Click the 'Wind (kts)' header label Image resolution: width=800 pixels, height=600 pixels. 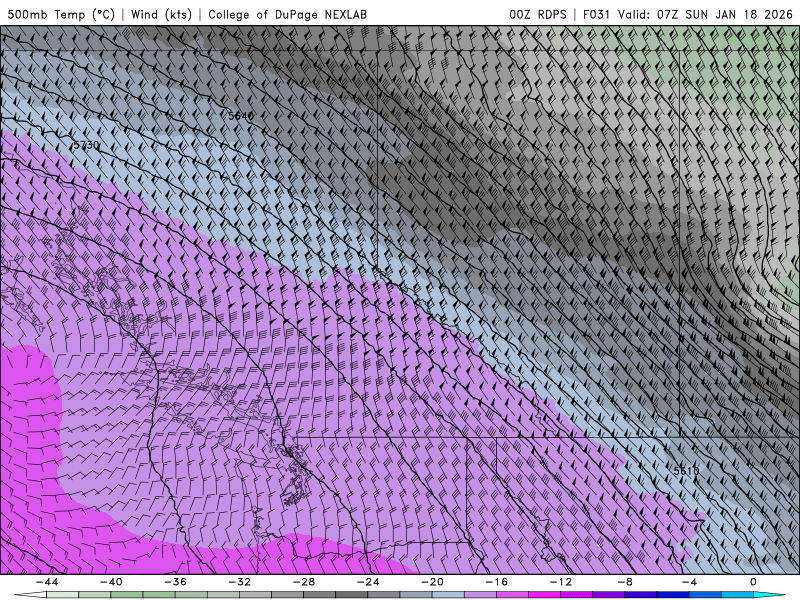tap(161, 14)
